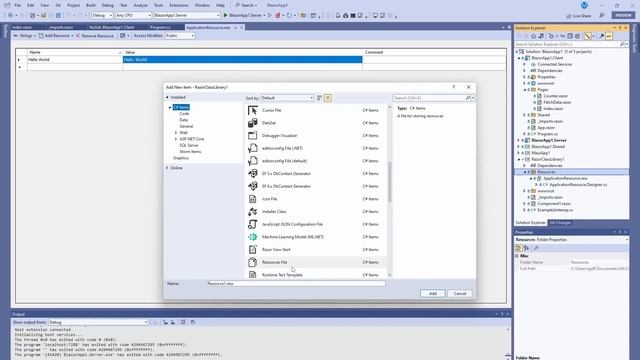Select the Razor View Start icon
The height and width of the screenshot is (360, 640).
253,249
